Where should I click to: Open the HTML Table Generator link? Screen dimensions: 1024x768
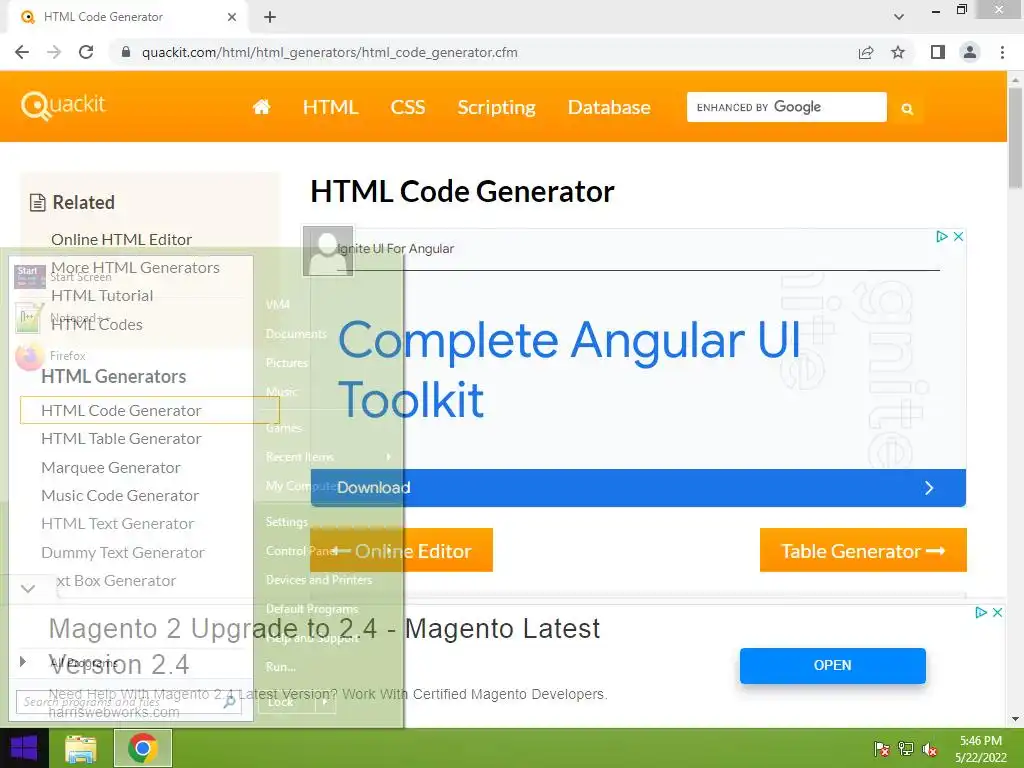121,439
